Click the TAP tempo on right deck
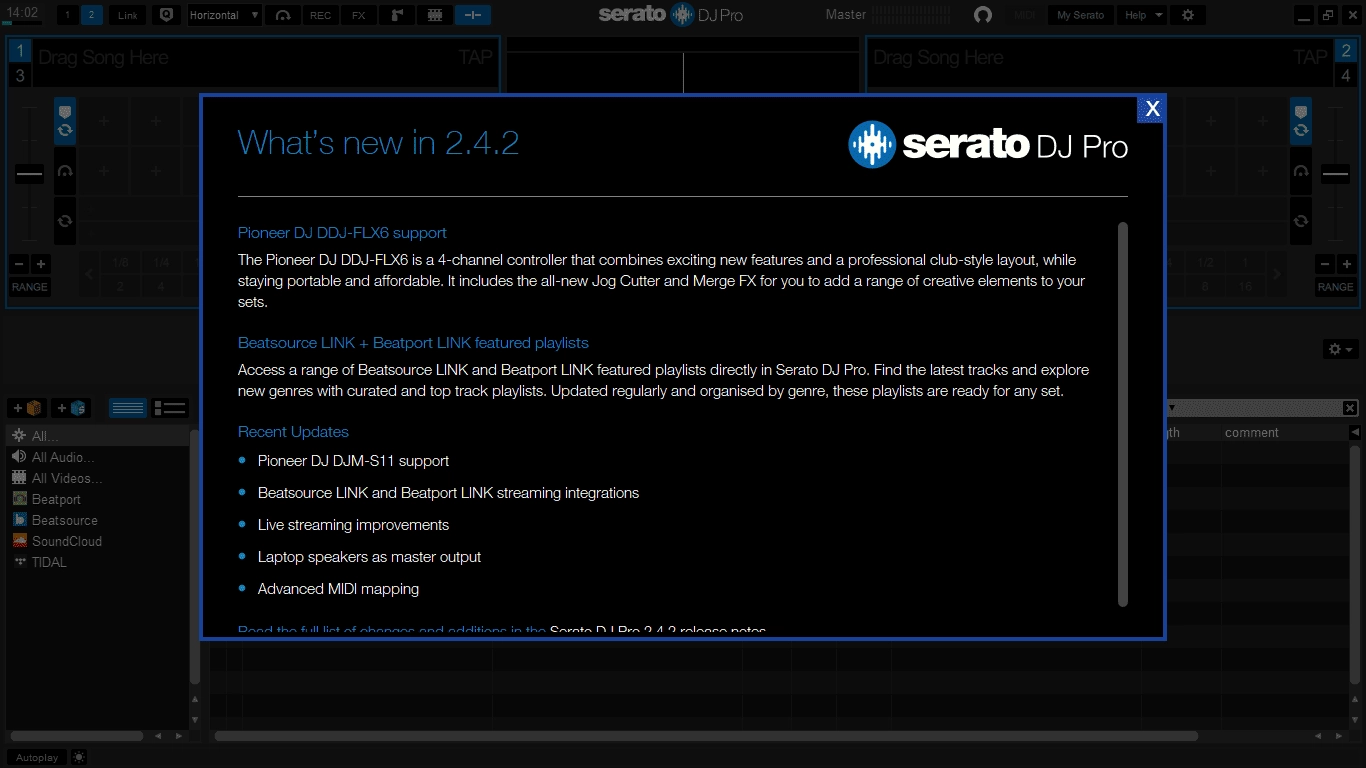The image size is (1366, 768). [x=1310, y=57]
